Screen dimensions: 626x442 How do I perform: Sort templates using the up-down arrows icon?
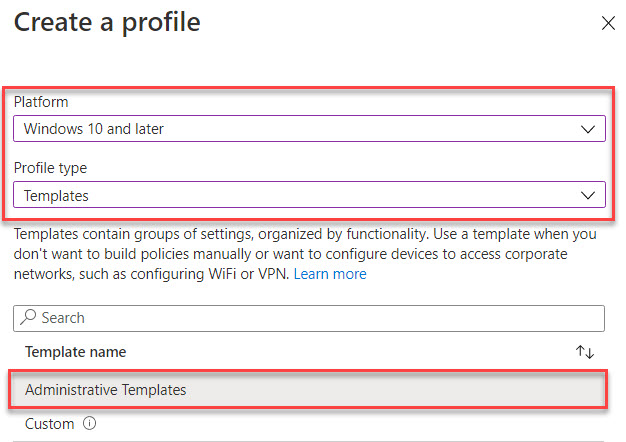click(585, 352)
